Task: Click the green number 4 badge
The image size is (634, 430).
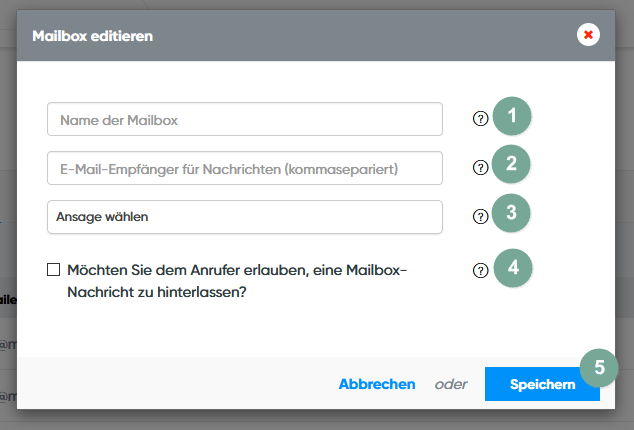Action: pyautogui.click(x=512, y=267)
